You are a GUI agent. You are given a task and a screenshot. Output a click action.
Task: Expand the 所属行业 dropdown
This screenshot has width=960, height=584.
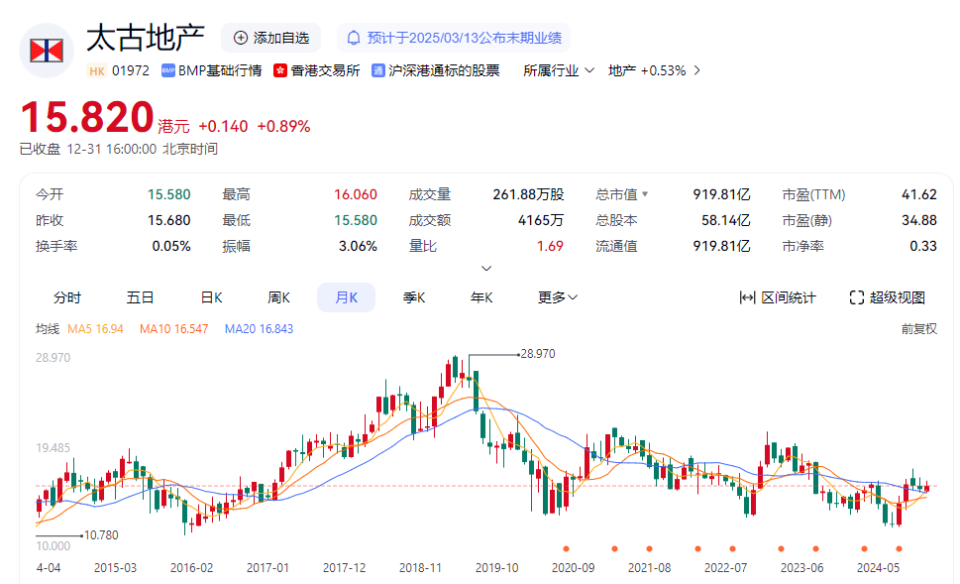coord(558,71)
